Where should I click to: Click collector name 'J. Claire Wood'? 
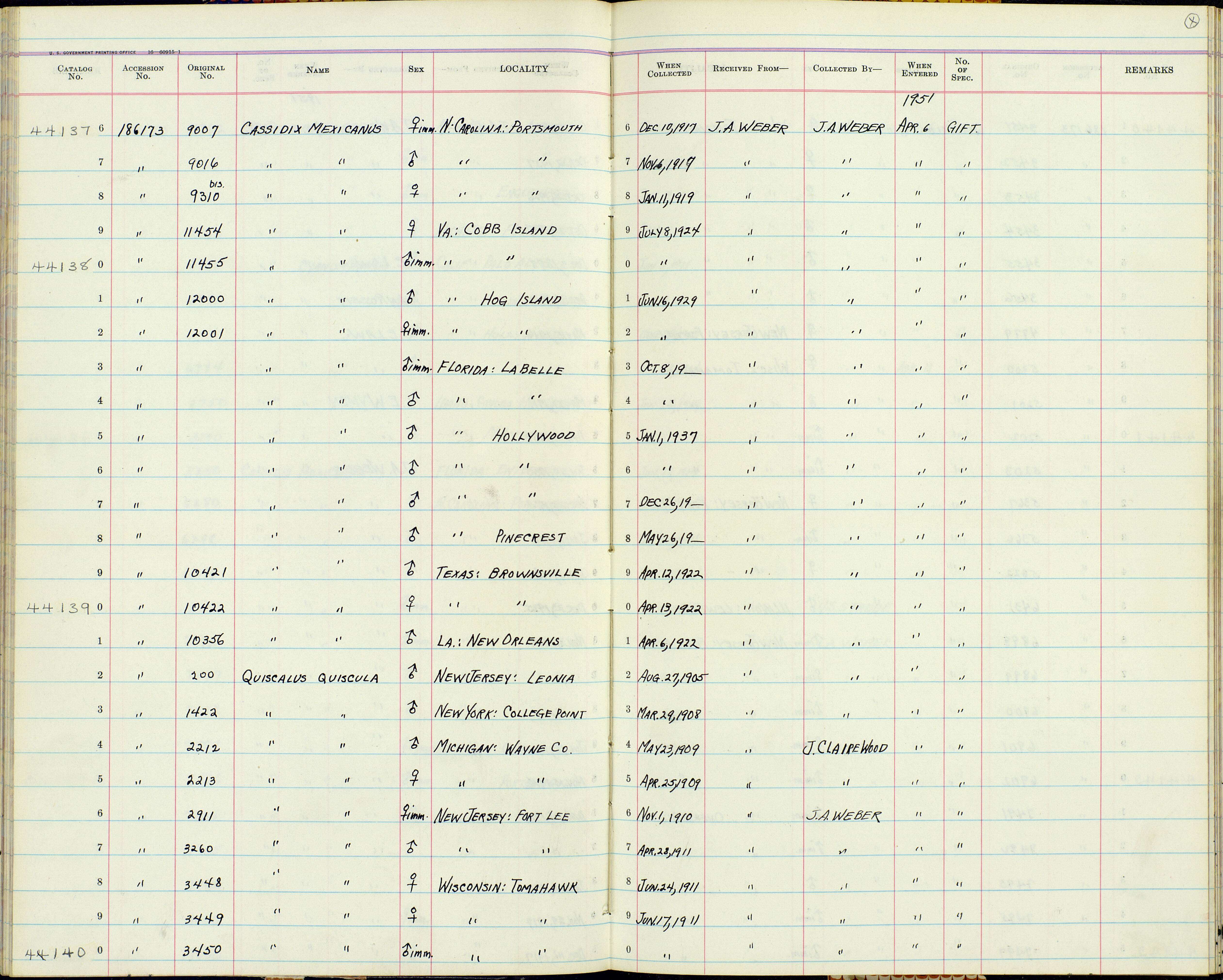click(845, 748)
